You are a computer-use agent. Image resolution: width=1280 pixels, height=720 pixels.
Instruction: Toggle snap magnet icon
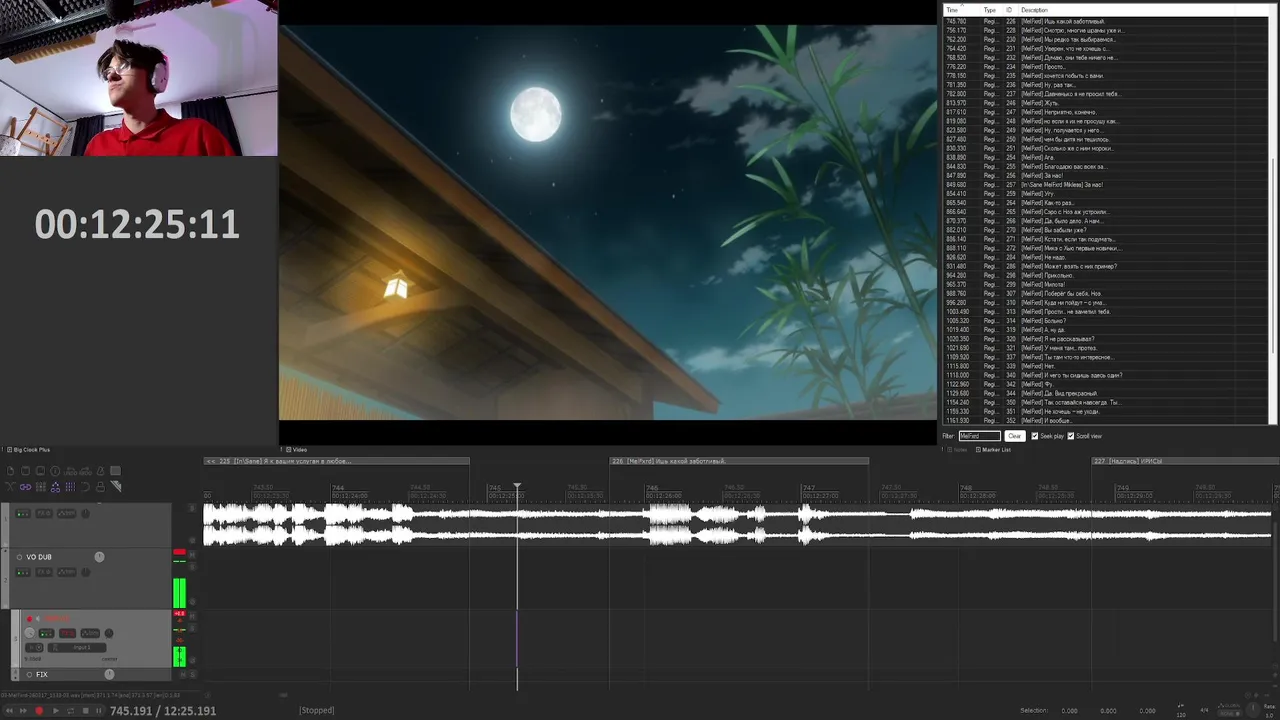click(x=85, y=487)
